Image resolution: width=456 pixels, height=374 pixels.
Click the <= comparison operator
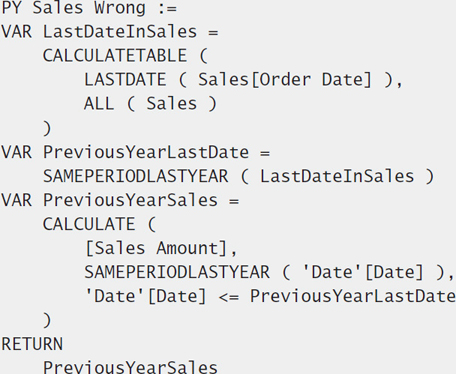(229, 297)
